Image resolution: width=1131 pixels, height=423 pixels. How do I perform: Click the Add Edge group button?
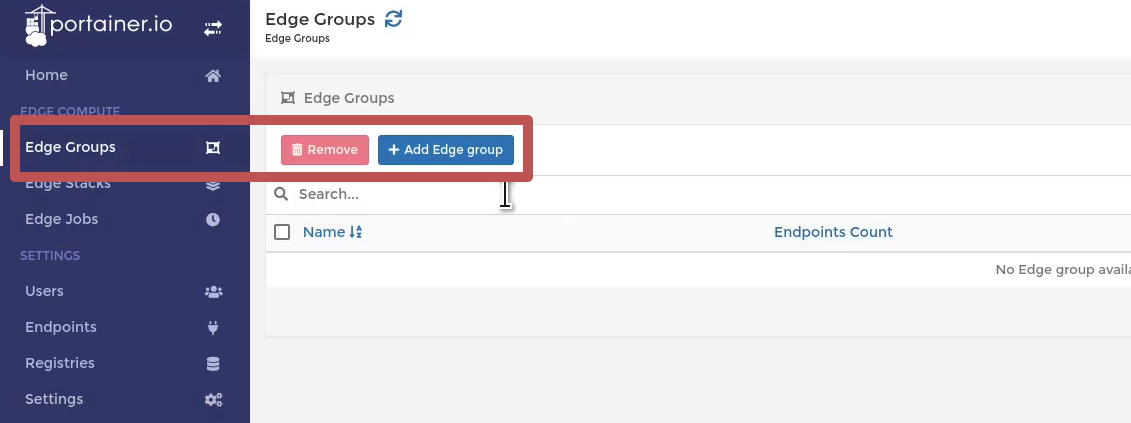pos(446,150)
